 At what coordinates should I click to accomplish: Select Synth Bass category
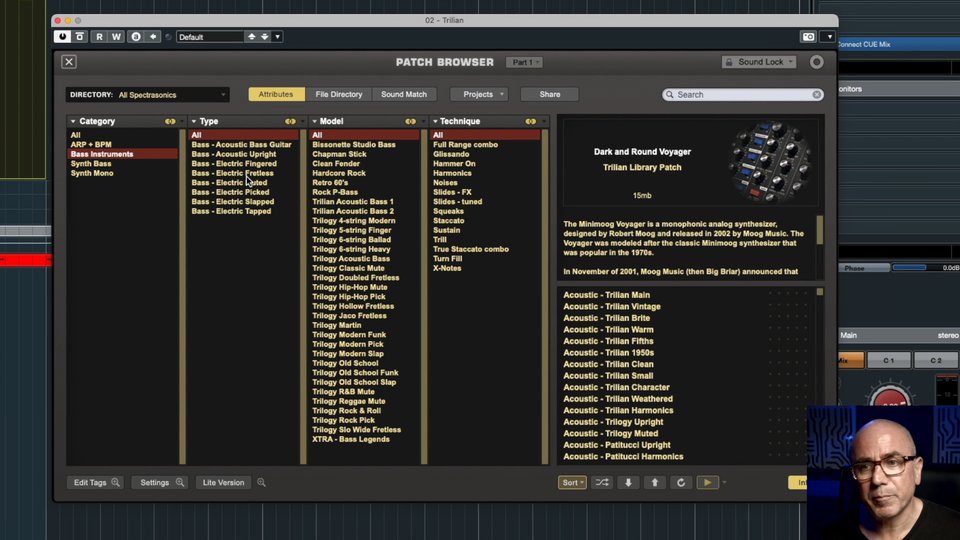click(x=91, y=163)
